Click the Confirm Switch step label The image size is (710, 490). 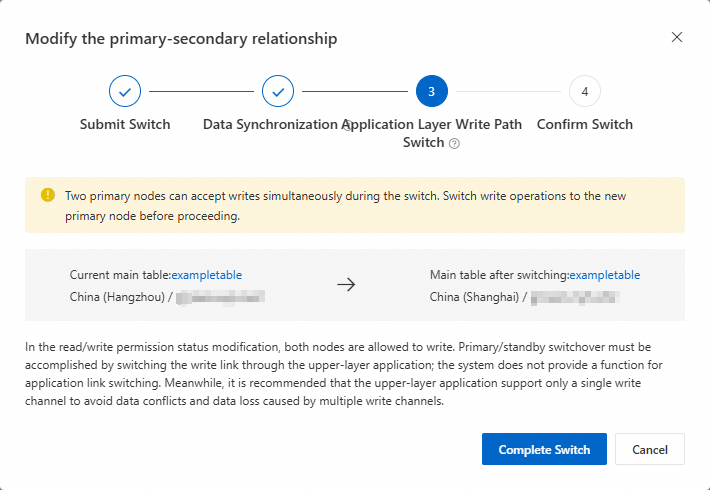pyautogui.click(x=584, y=125)
